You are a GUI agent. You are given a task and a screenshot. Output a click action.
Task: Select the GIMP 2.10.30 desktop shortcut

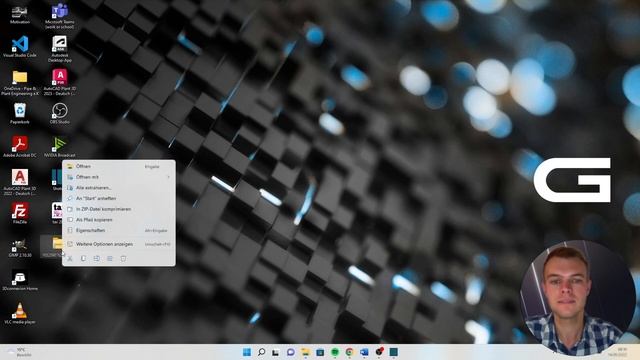20,247
